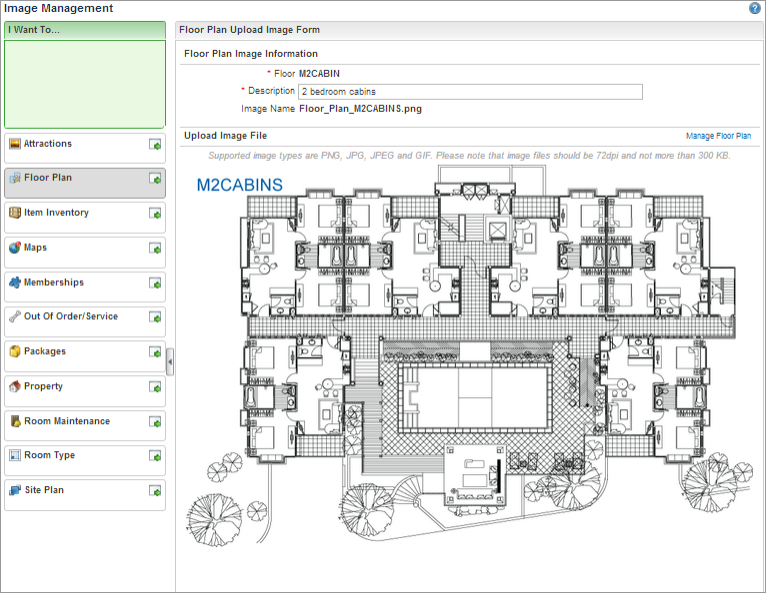Follow the Manage Floor Plan link
This screenshot has height=593, width=766.
(x=718, y=136)
